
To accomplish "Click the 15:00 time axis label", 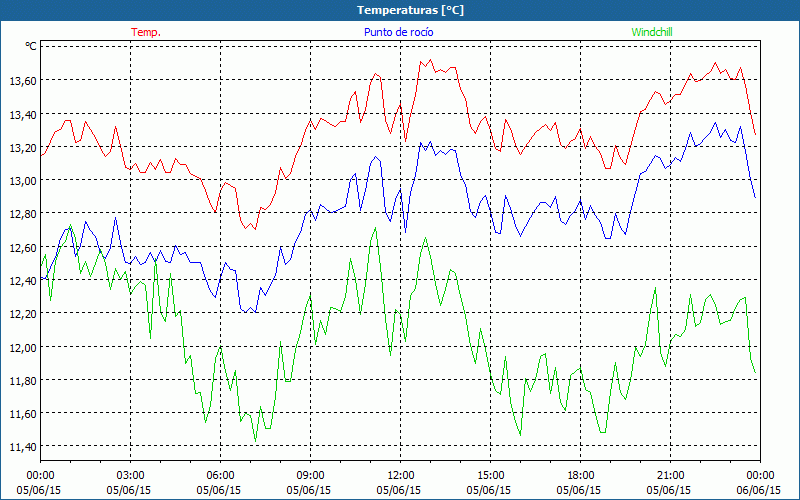I will (490, 476).
